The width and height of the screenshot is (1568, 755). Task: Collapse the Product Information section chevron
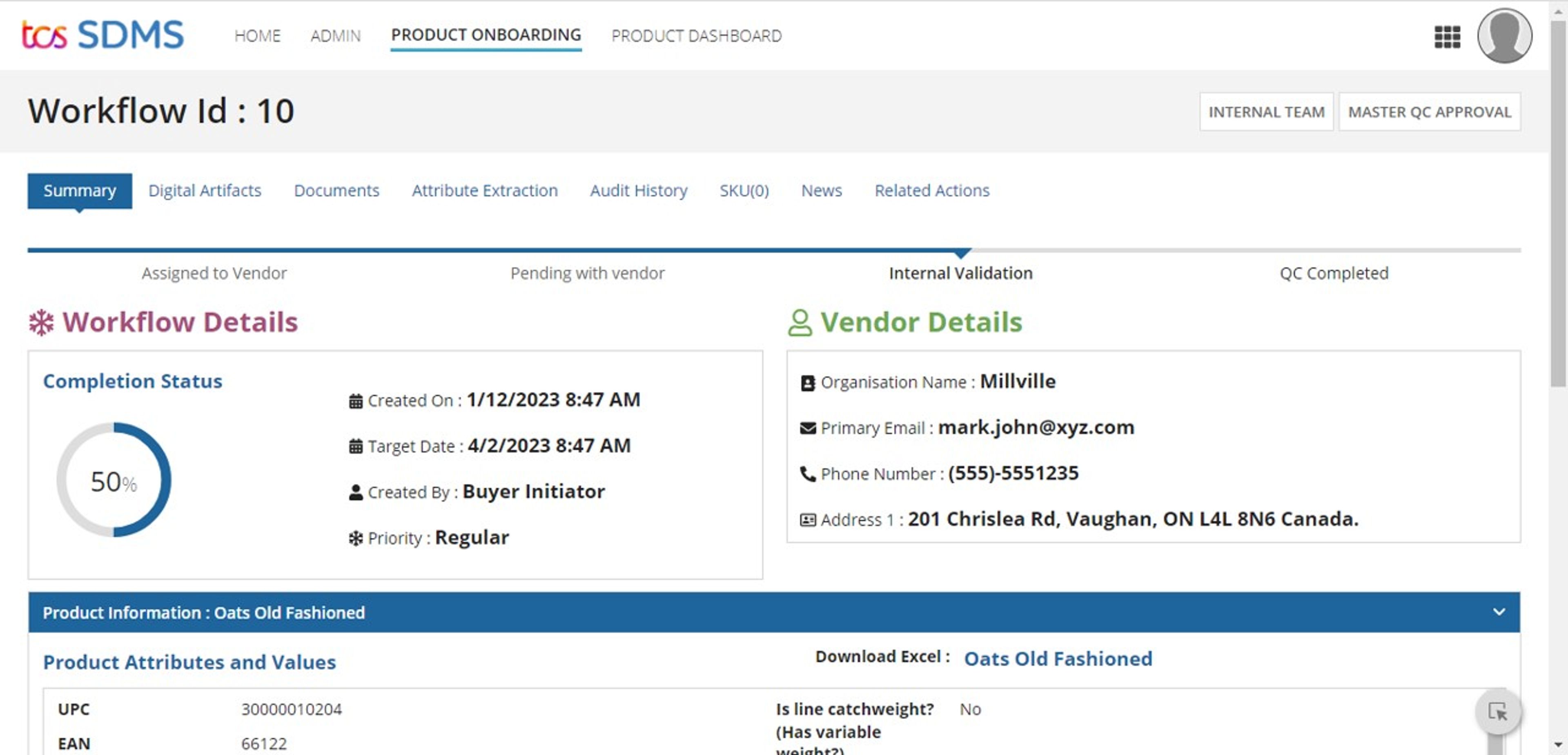tap(1499, 612)
